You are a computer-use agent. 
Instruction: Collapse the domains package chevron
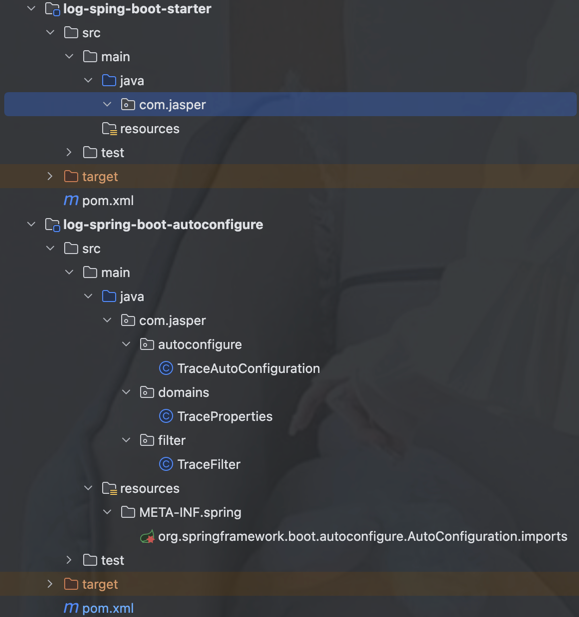pos(126,392)
